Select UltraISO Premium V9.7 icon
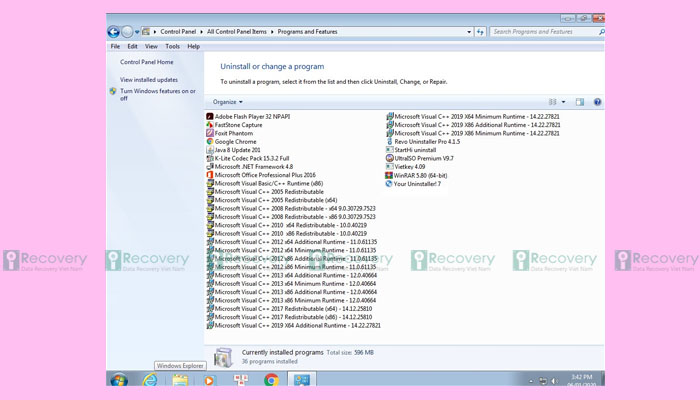 pos(389,158)
